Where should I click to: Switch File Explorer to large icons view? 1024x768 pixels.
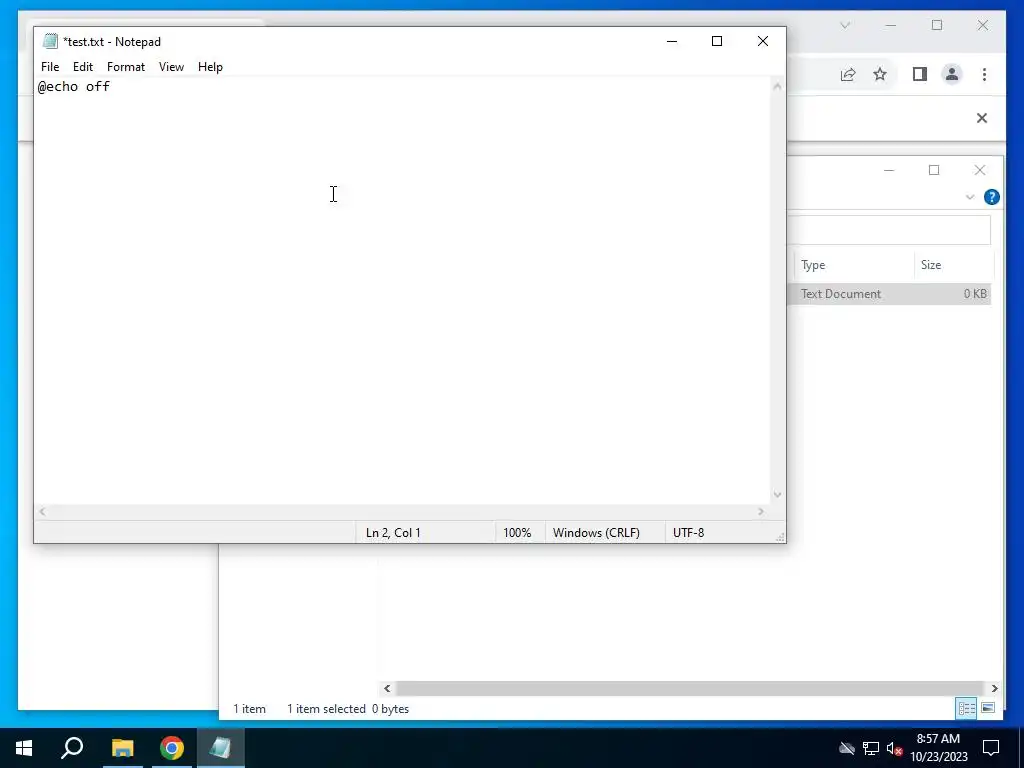pos(988,708)
